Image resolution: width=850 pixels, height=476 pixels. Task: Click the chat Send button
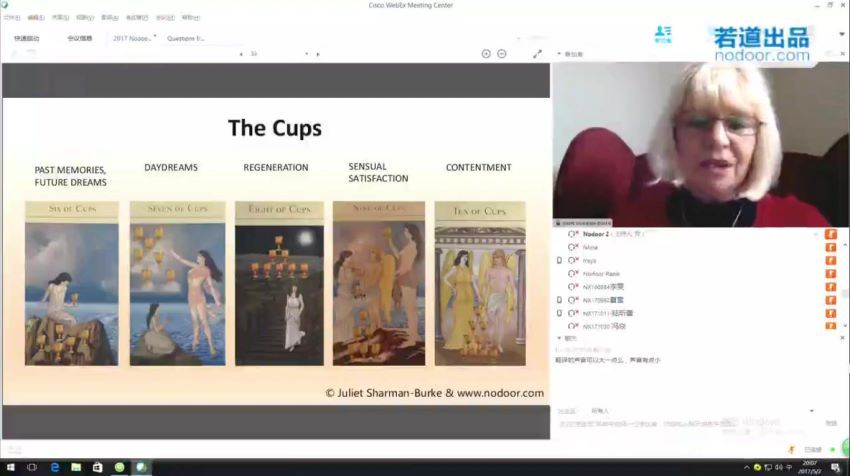[x=831, y=423]
